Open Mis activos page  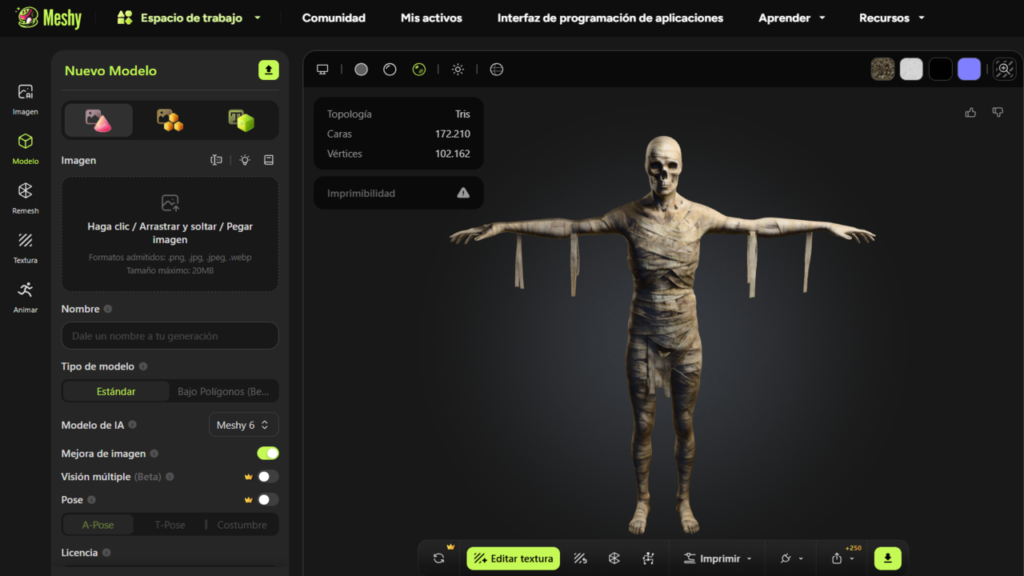point(431,18)
